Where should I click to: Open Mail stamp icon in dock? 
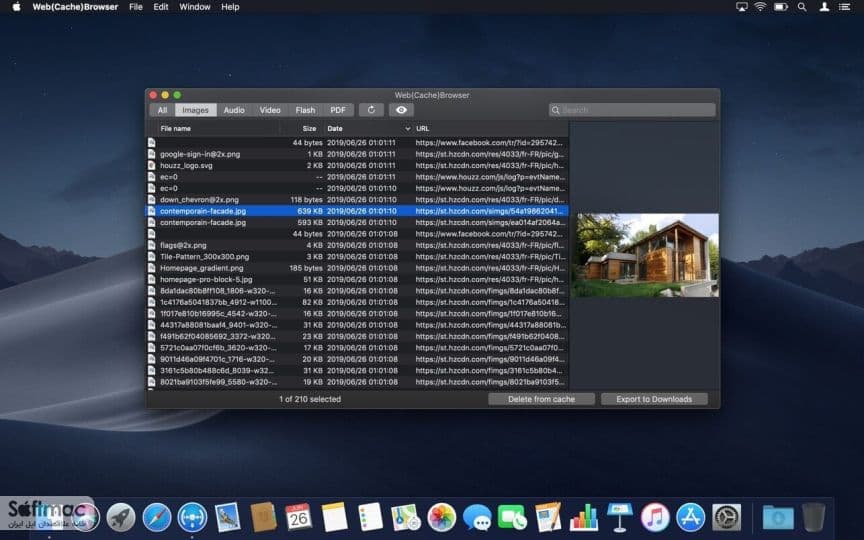228,517
